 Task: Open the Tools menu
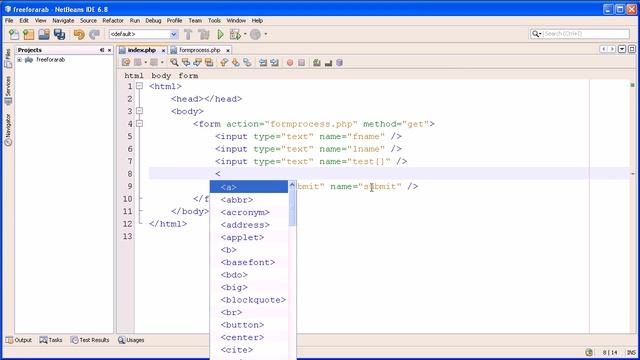pos(214,20)
